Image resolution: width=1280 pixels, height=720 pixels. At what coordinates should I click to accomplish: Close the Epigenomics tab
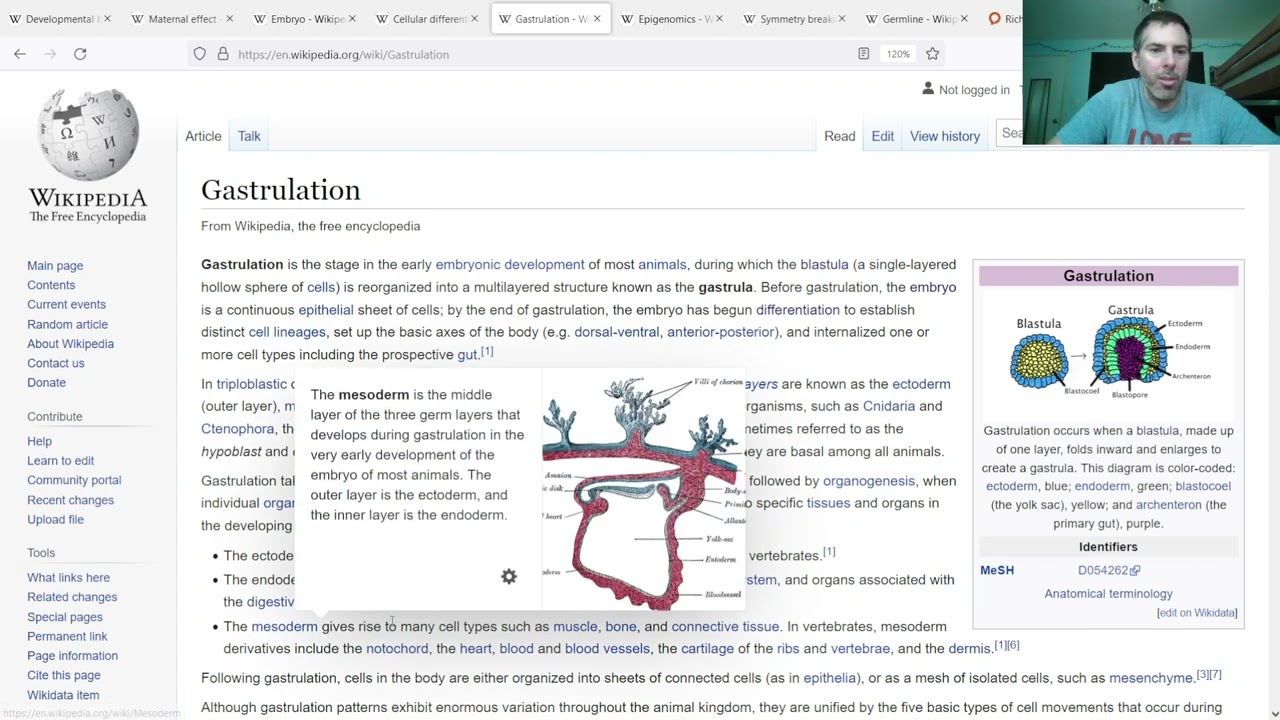719,19
